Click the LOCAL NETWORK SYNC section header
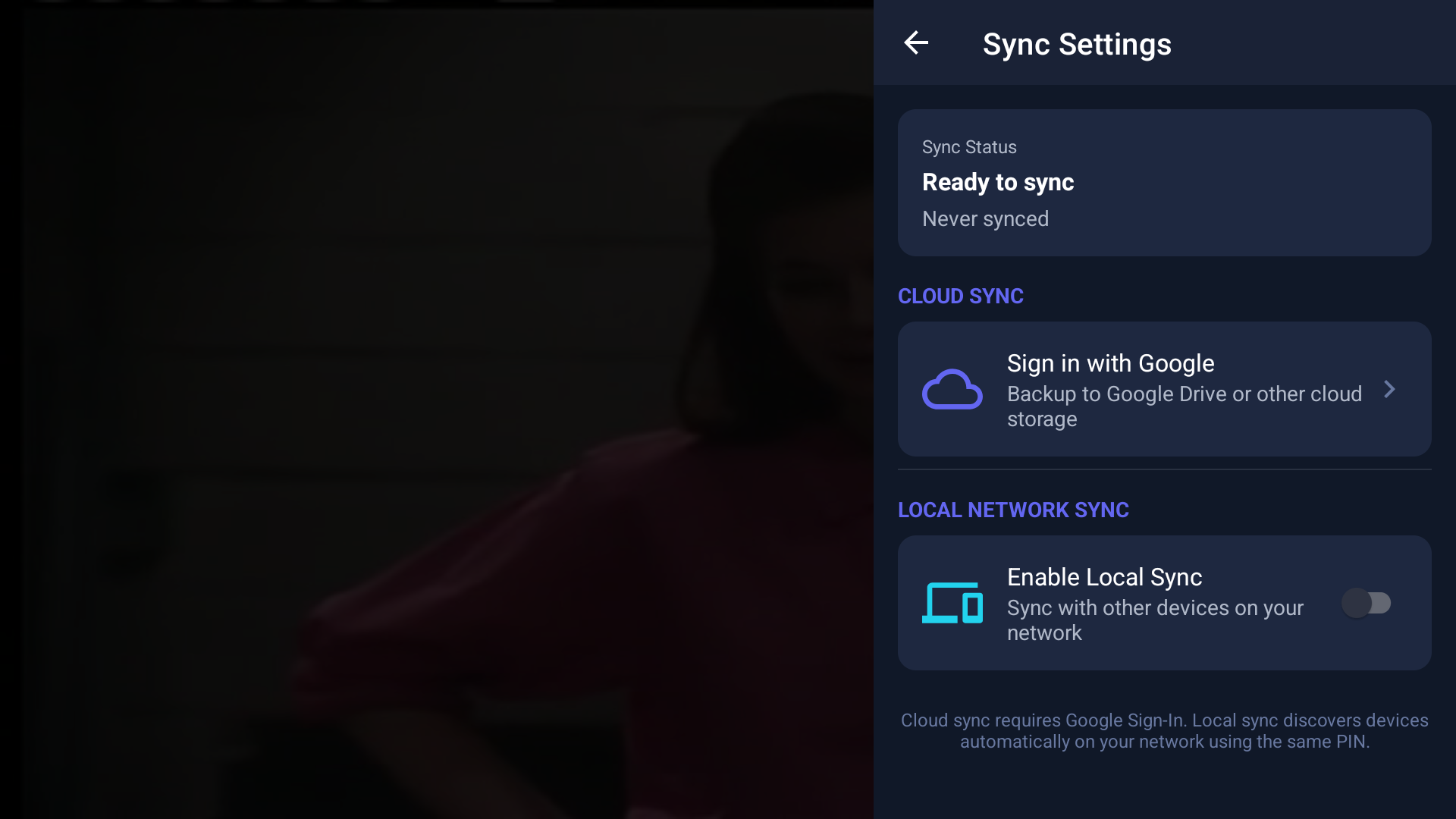This screenshot has height=819, width=1456. [x=1013, y=510]
